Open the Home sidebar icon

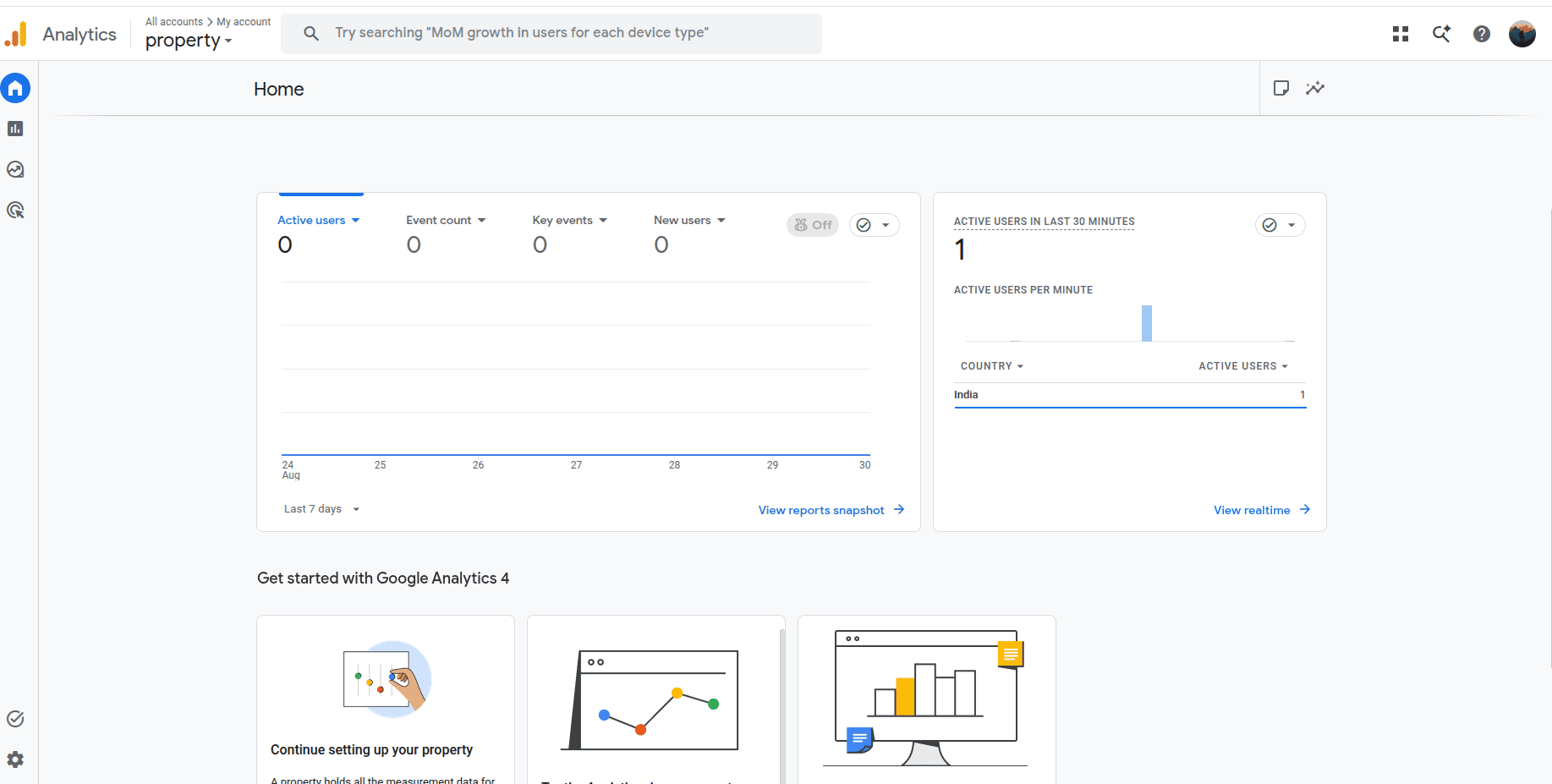[x=15, y=88]
